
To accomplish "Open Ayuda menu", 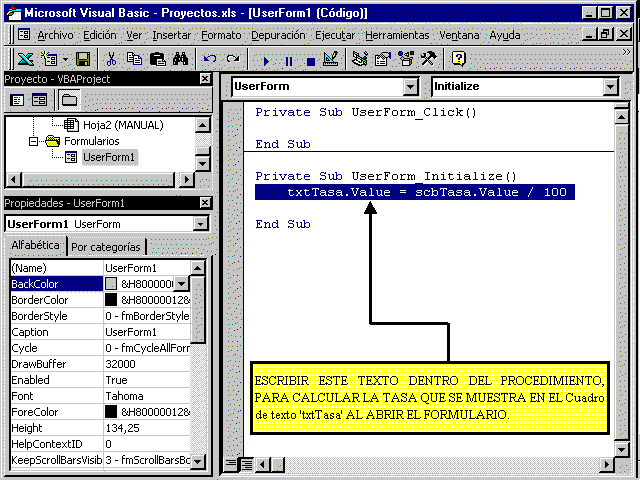I will pyautogui.click(x=505, y=36).
